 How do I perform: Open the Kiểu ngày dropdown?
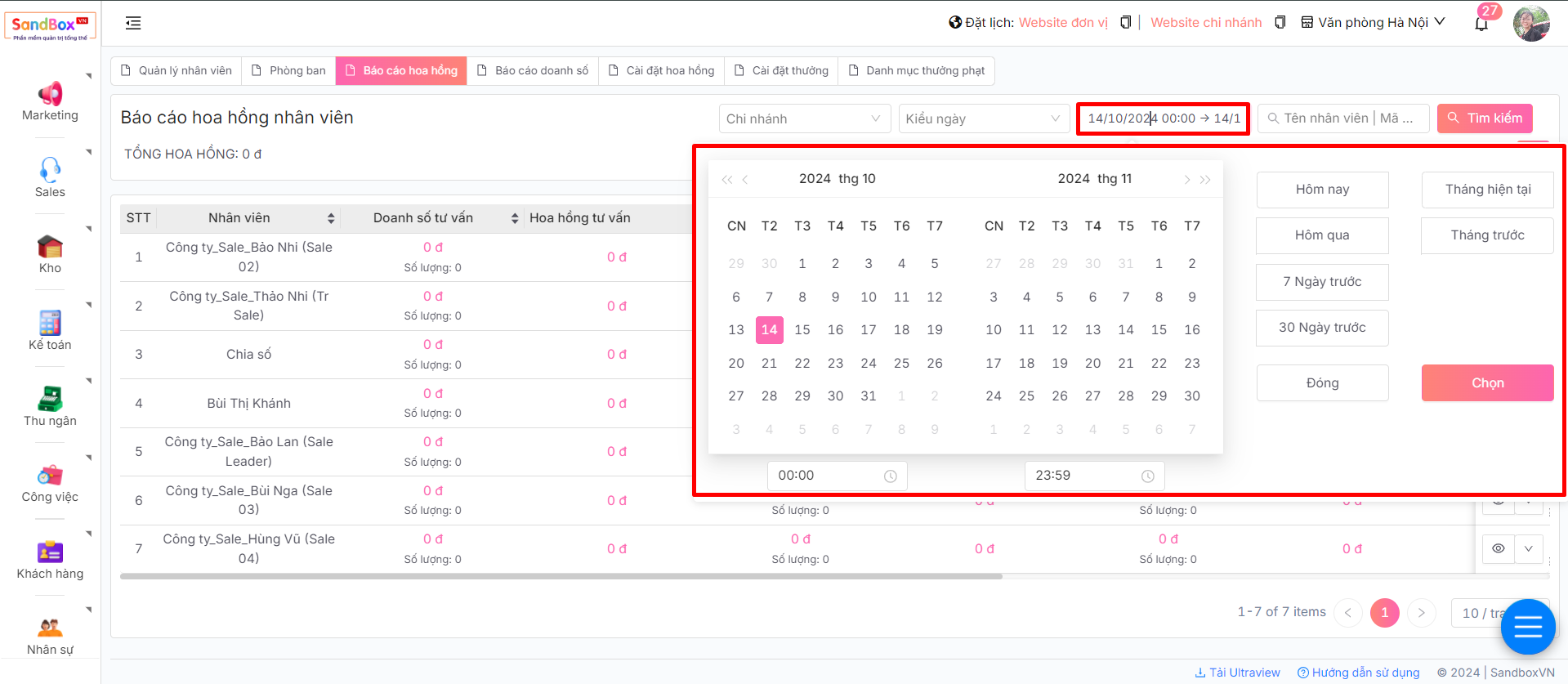(983, 118)
